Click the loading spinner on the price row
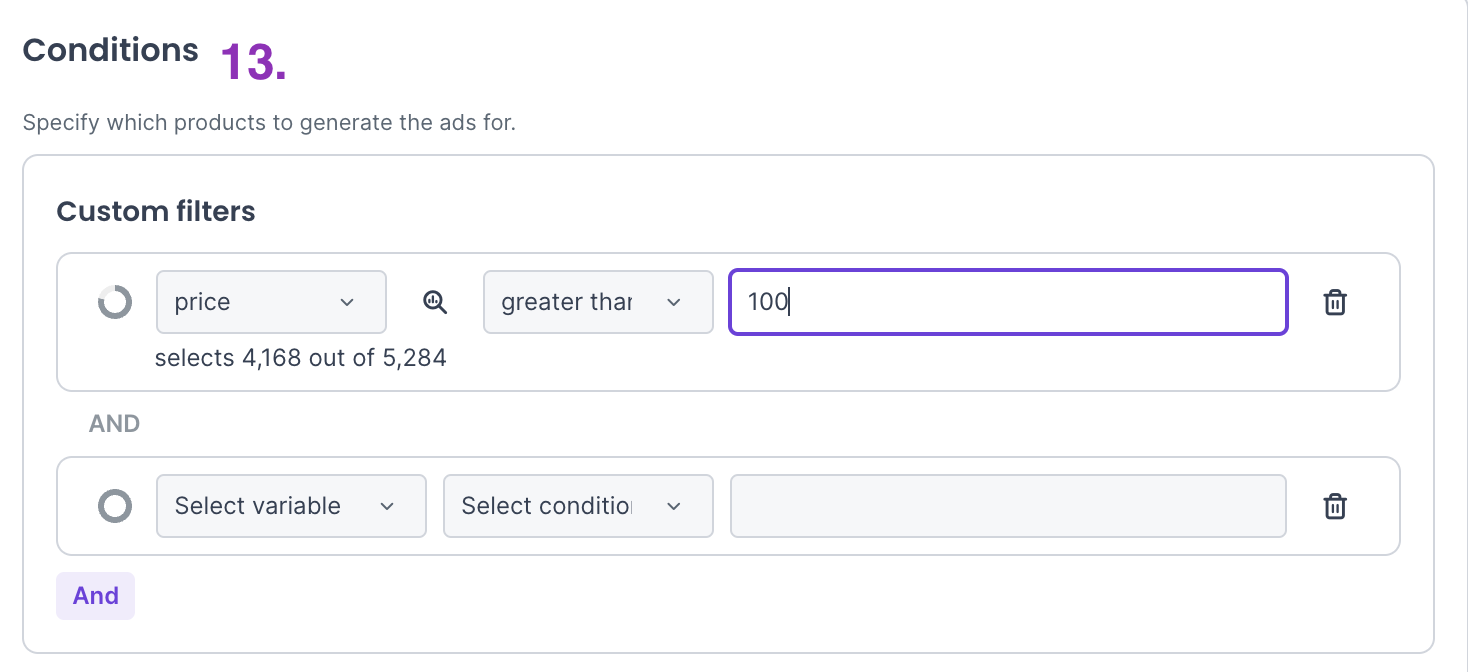Image resolution: width=1468 pixels, height=672 pixels. pyautogui.click(x=115, y=302)
